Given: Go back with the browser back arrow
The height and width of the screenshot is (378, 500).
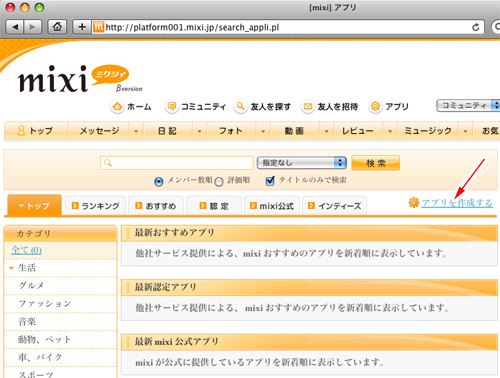Looking at the screenshot, I should (x=15, y=27).
